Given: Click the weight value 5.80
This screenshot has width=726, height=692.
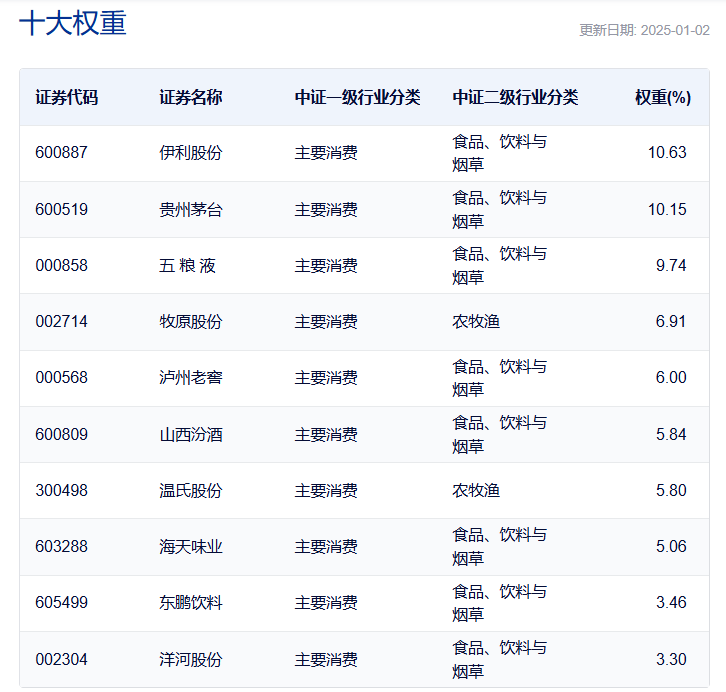Looking at the screenshot, I should click(671, 490).
